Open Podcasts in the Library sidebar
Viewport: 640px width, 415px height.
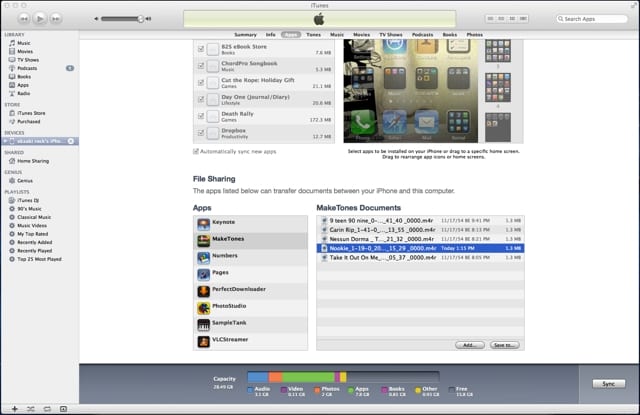click(27, 68)
